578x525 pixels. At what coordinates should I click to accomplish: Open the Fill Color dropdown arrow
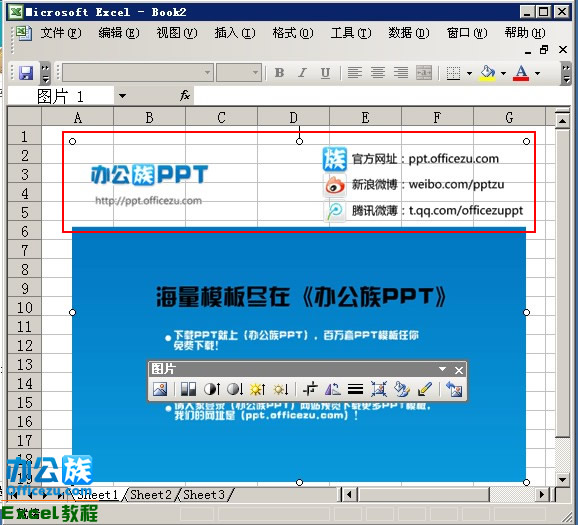point(503,73)
